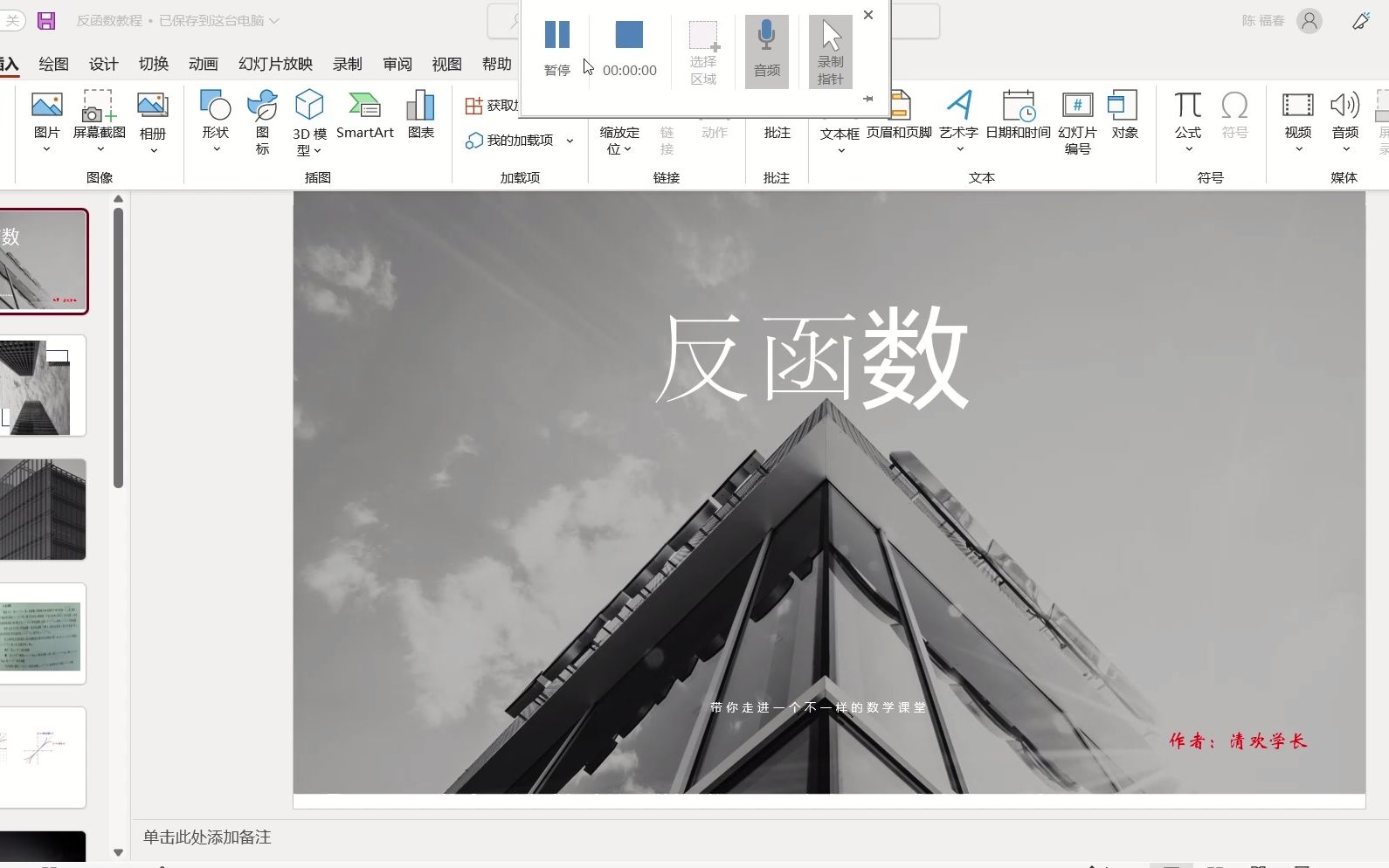1389x868 pixels.
Task: Select slide 3 building thumbnail
Action: point(43,509)
